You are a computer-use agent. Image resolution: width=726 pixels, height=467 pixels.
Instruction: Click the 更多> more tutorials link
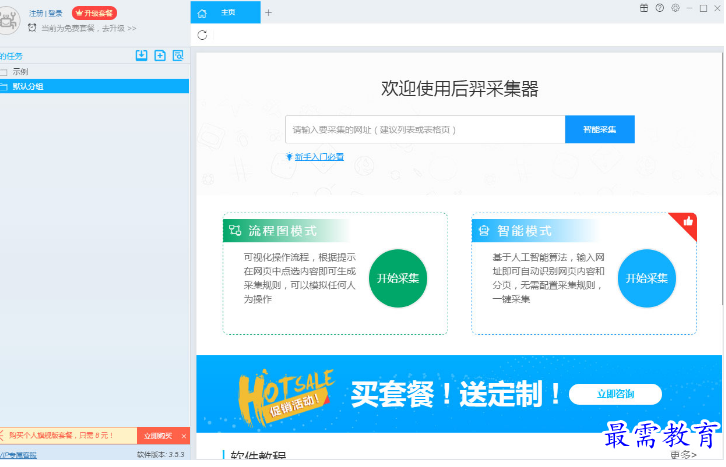683,455
